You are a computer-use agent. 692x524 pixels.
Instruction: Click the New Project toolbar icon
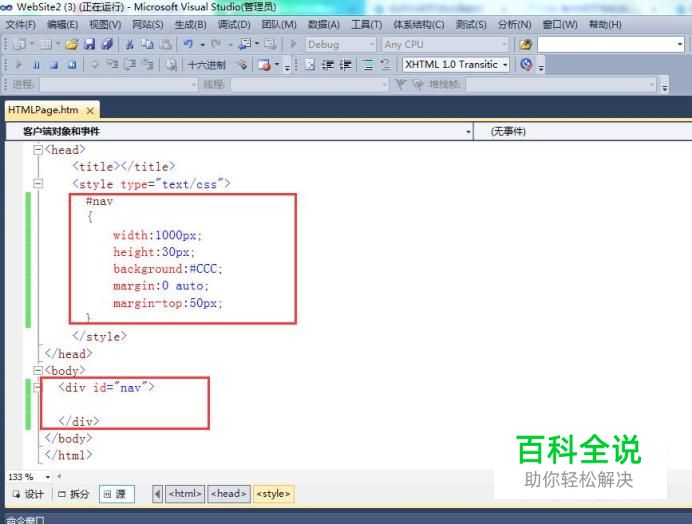(19, 44)
